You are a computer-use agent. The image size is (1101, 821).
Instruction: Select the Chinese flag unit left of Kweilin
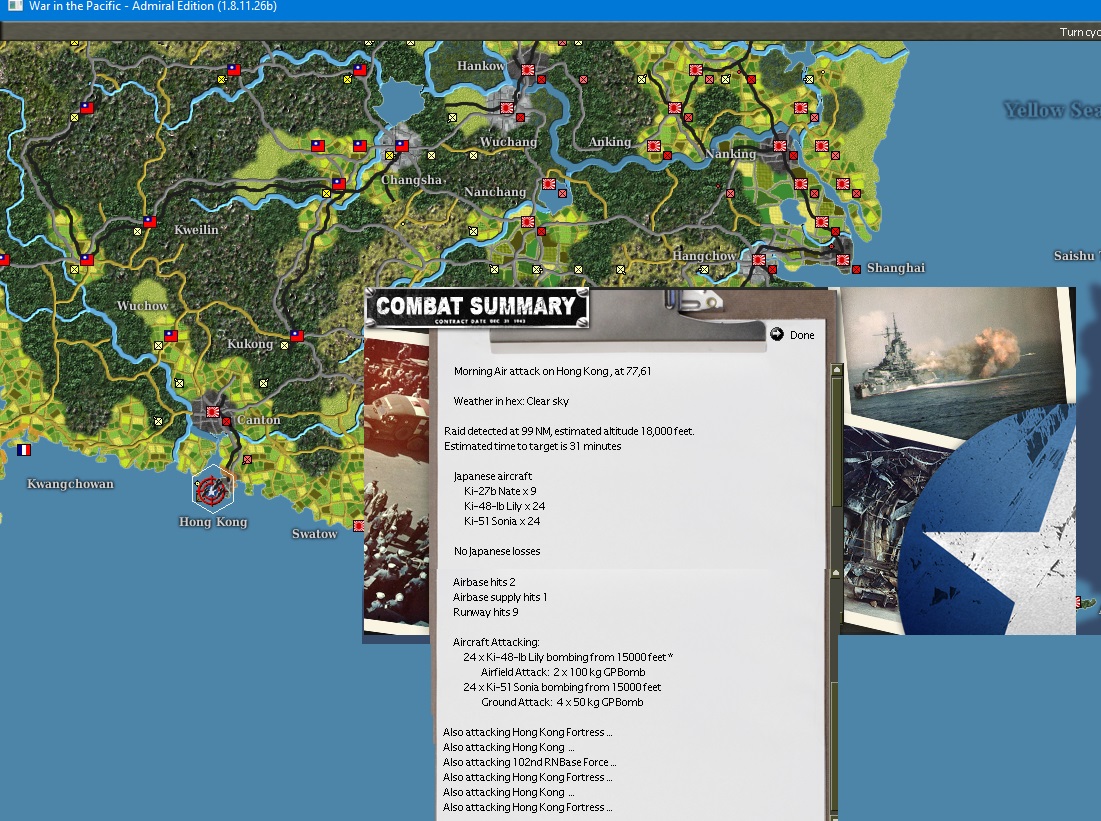pyautogui.click(x=150, y=222)
